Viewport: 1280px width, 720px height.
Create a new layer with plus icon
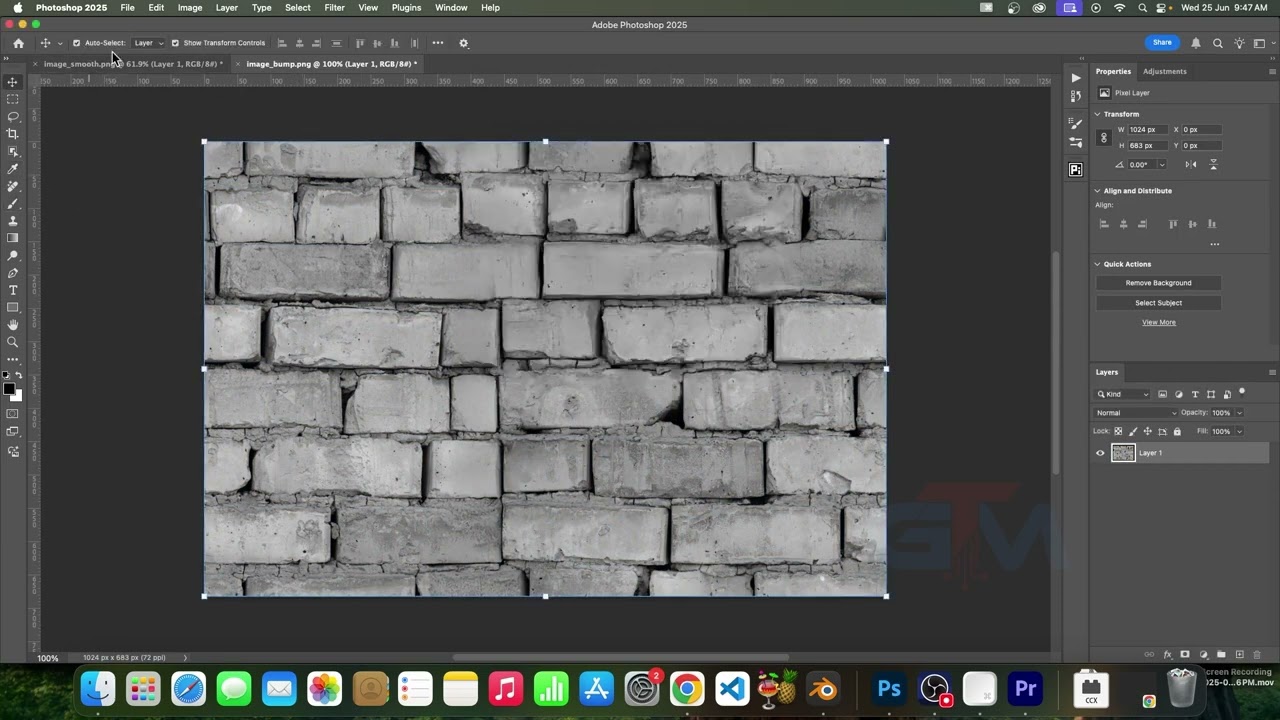tap(1240, 655)
